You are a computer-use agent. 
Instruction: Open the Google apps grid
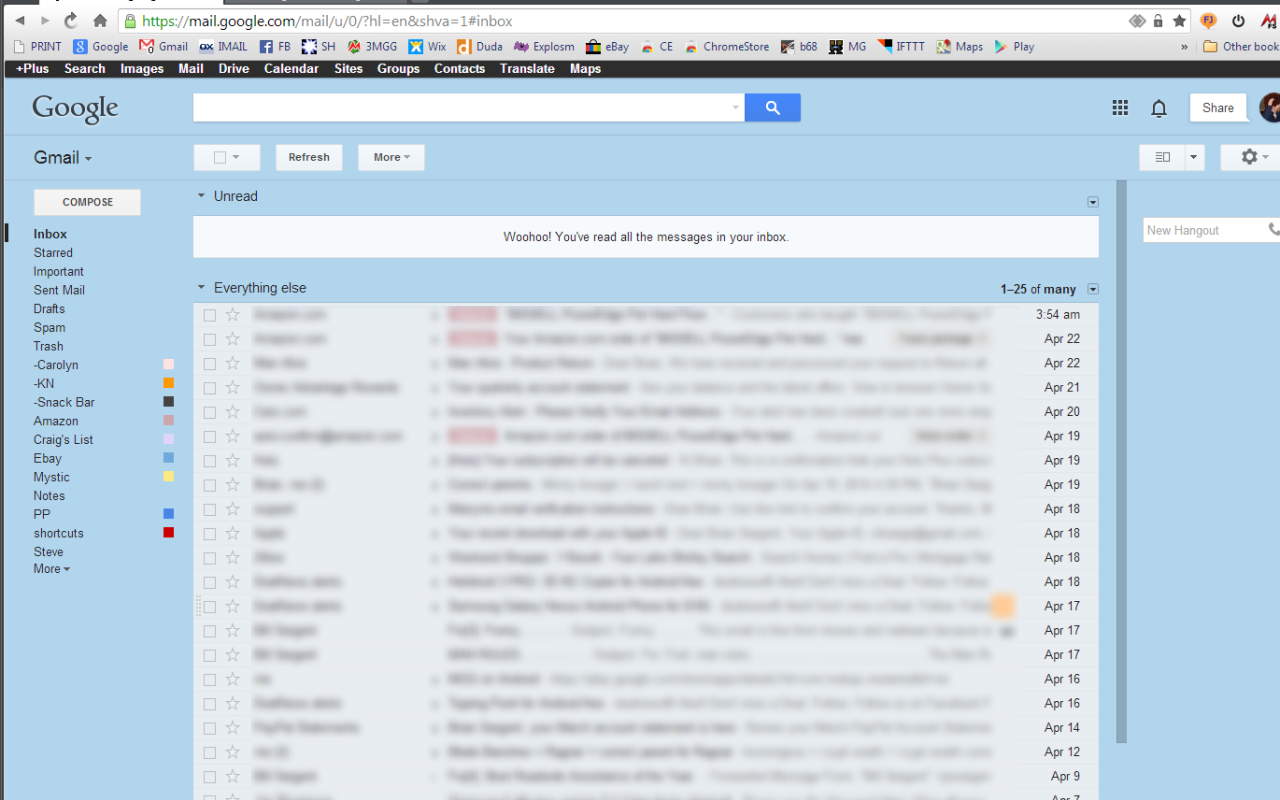tap(1120, 107)
